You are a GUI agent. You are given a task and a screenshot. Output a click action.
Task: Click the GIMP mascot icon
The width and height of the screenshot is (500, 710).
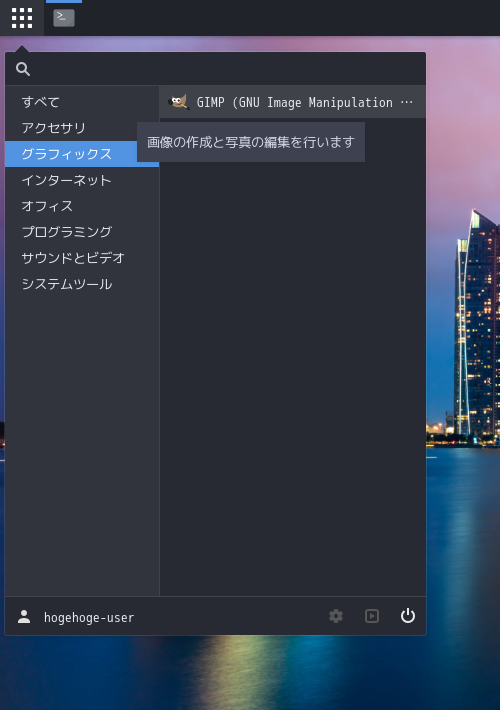179,102
